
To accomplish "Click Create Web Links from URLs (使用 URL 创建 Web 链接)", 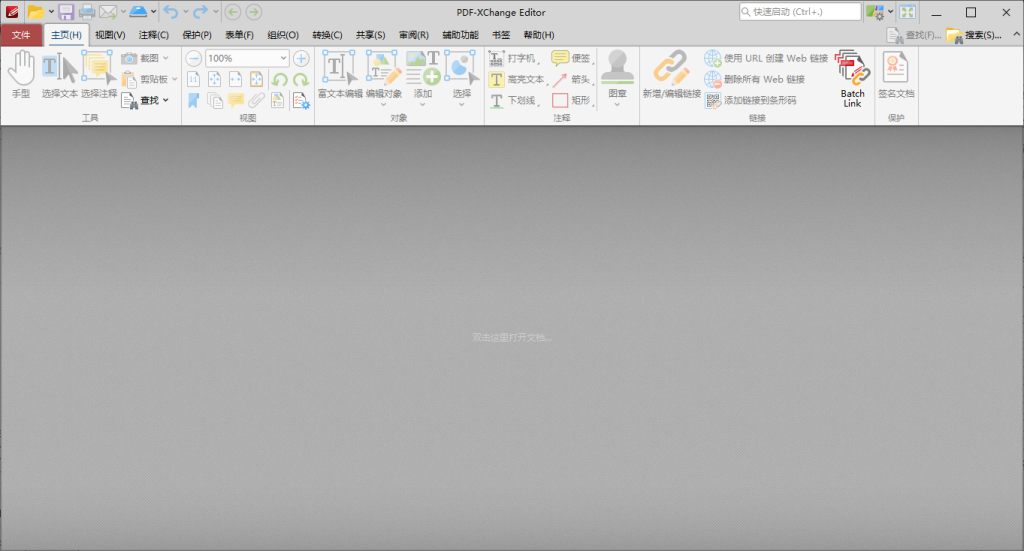I will pos(766,58).
